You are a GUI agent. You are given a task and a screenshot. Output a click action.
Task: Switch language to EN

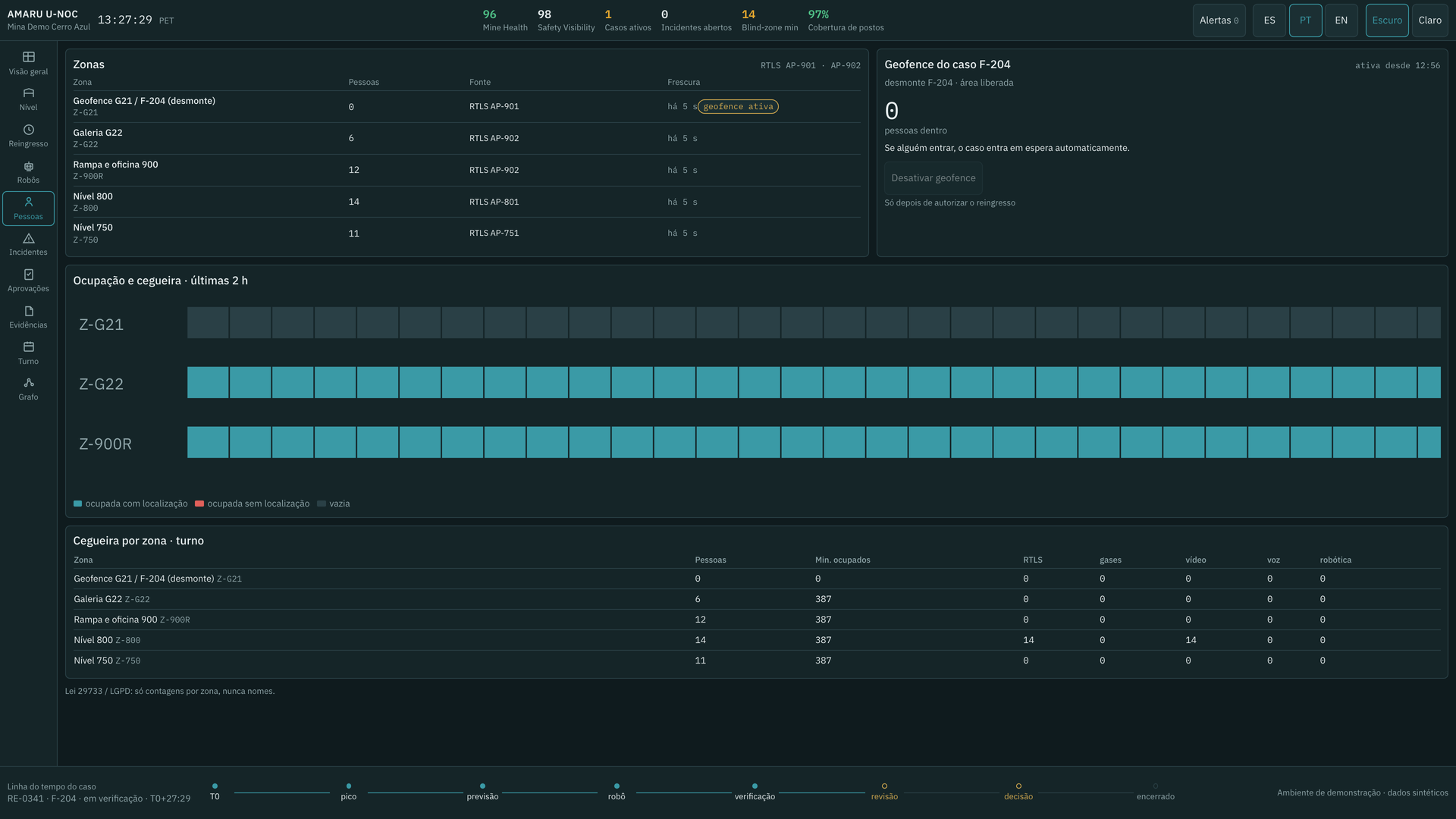pyautogui.click(x=1341, y=20)
